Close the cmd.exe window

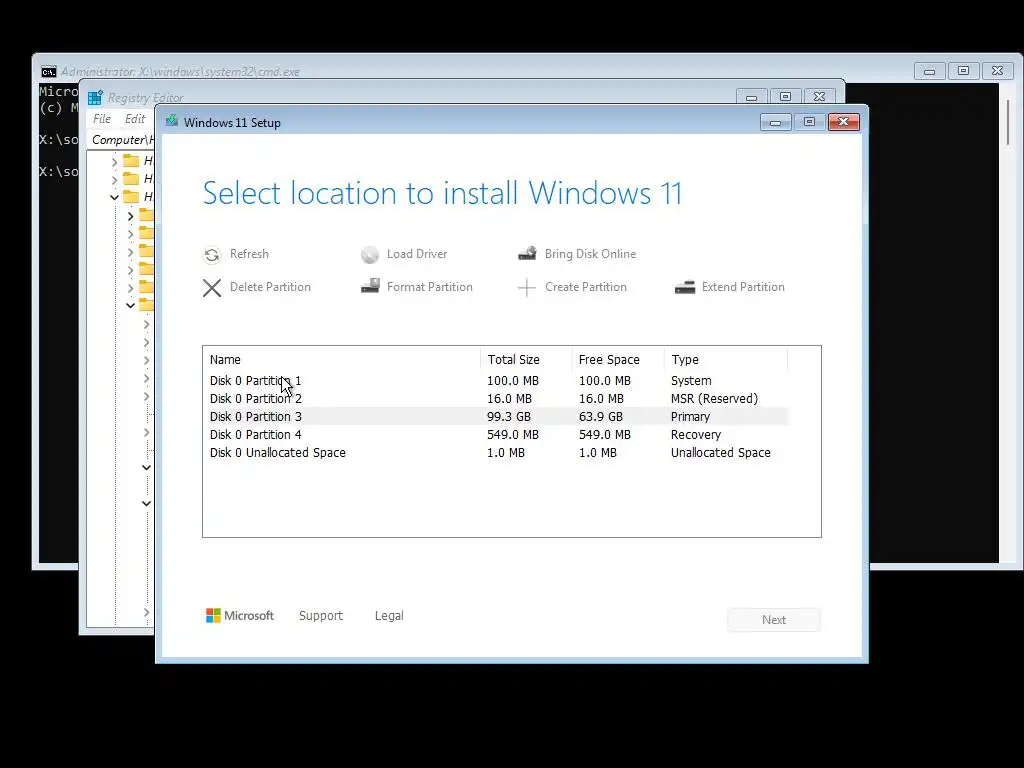997,71
